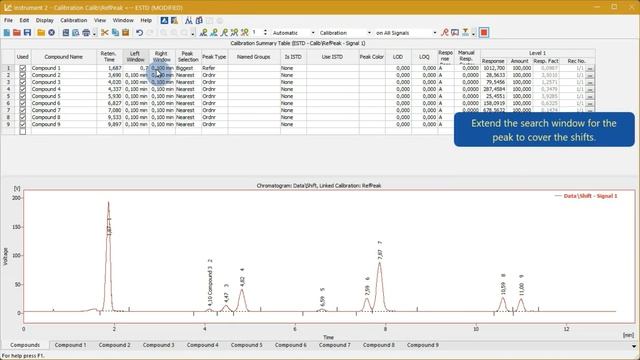This screenshot has width=640, height=360.
Task: Click the blue icon next to Help
Action: click(x=164, y=20)
